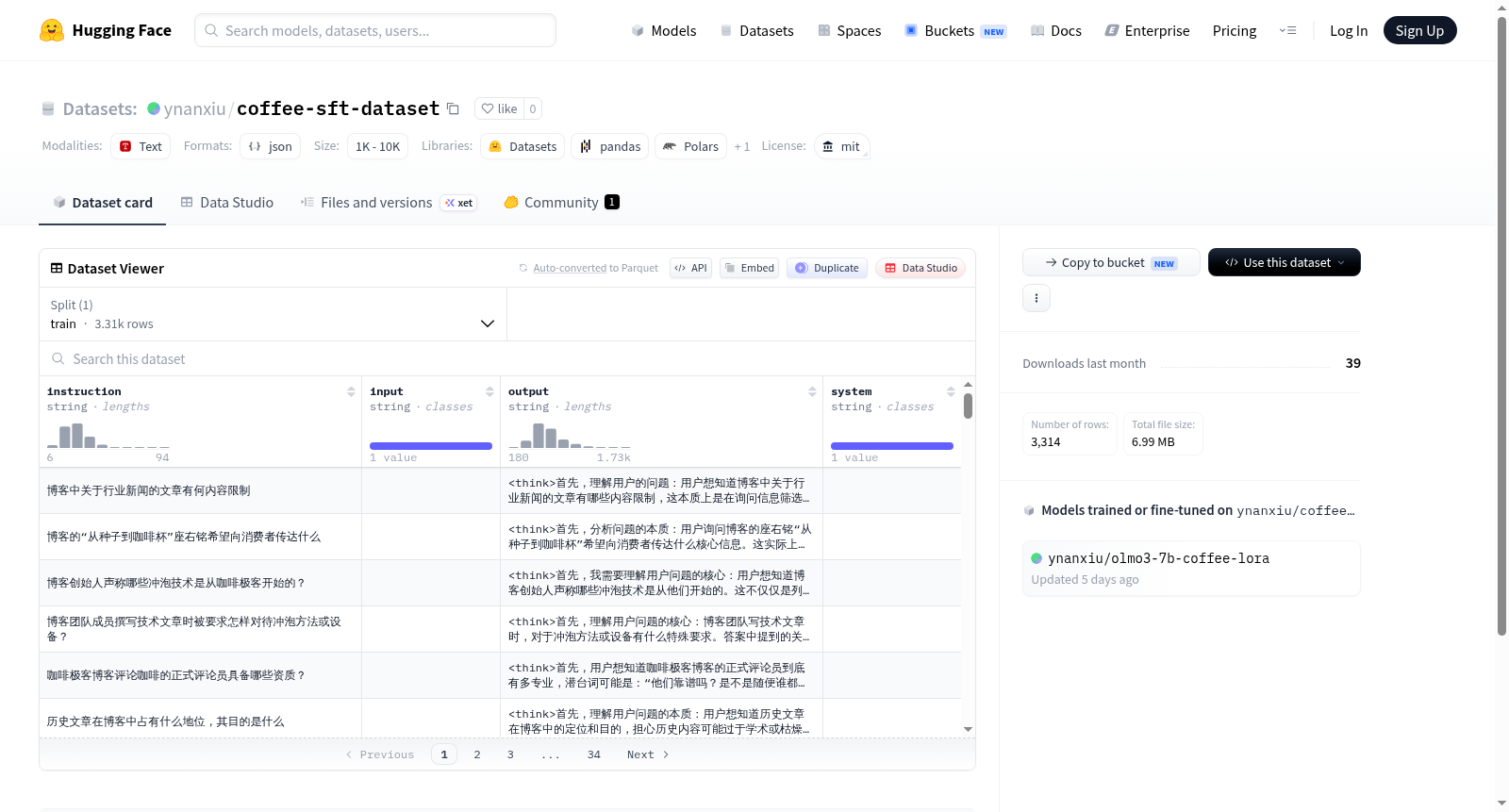
Task: Expand Use this dataset dropdown
Action: [1285, 262]
